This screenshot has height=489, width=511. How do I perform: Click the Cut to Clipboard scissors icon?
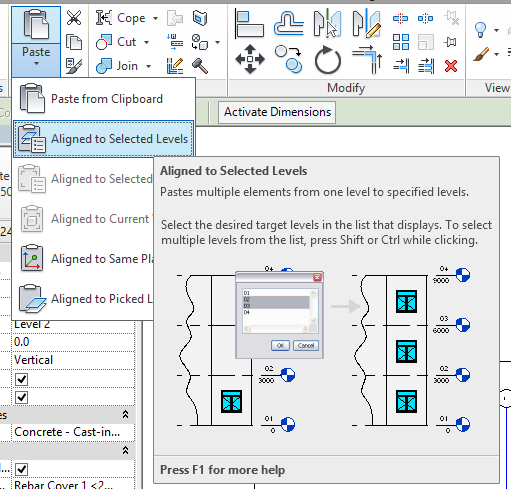(74, 18)
